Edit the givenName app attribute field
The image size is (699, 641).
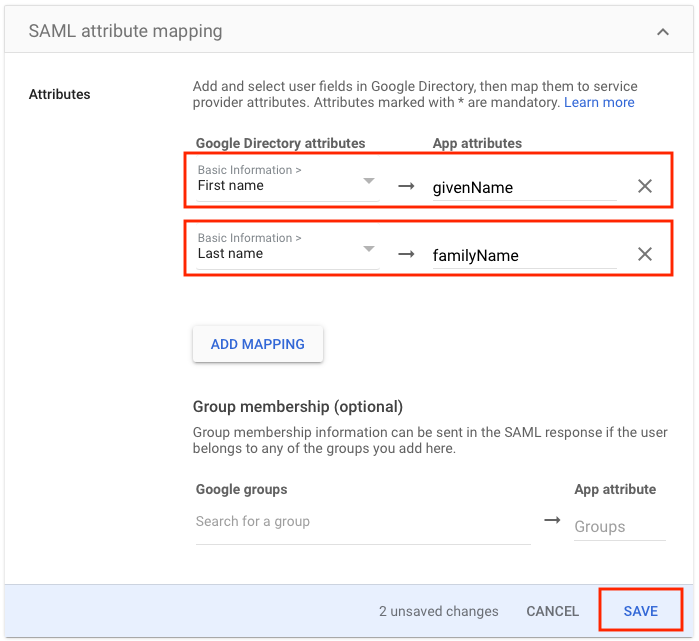pos(524,188)
